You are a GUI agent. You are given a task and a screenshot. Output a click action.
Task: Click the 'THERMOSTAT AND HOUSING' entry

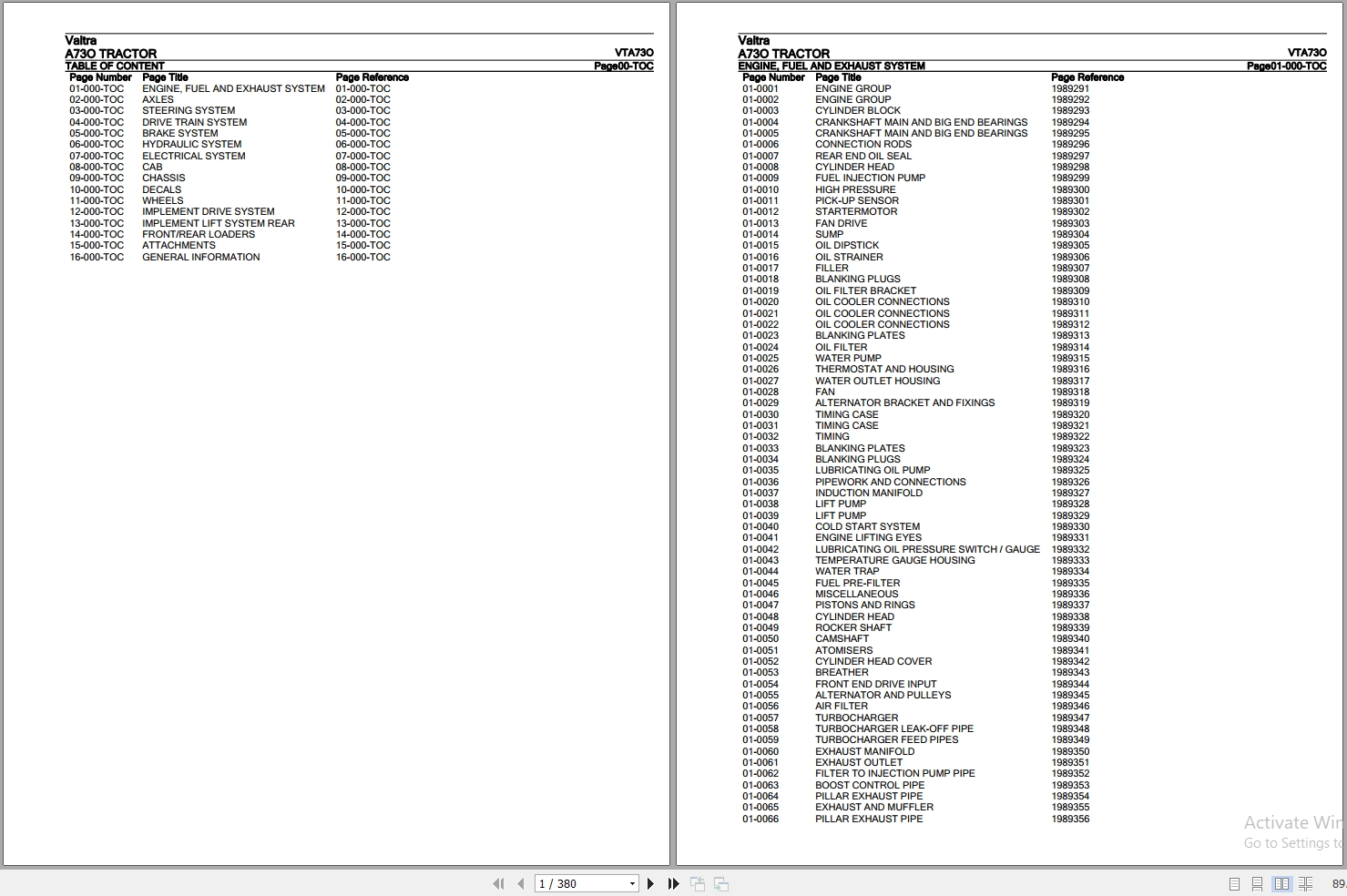tap(884, 369)
